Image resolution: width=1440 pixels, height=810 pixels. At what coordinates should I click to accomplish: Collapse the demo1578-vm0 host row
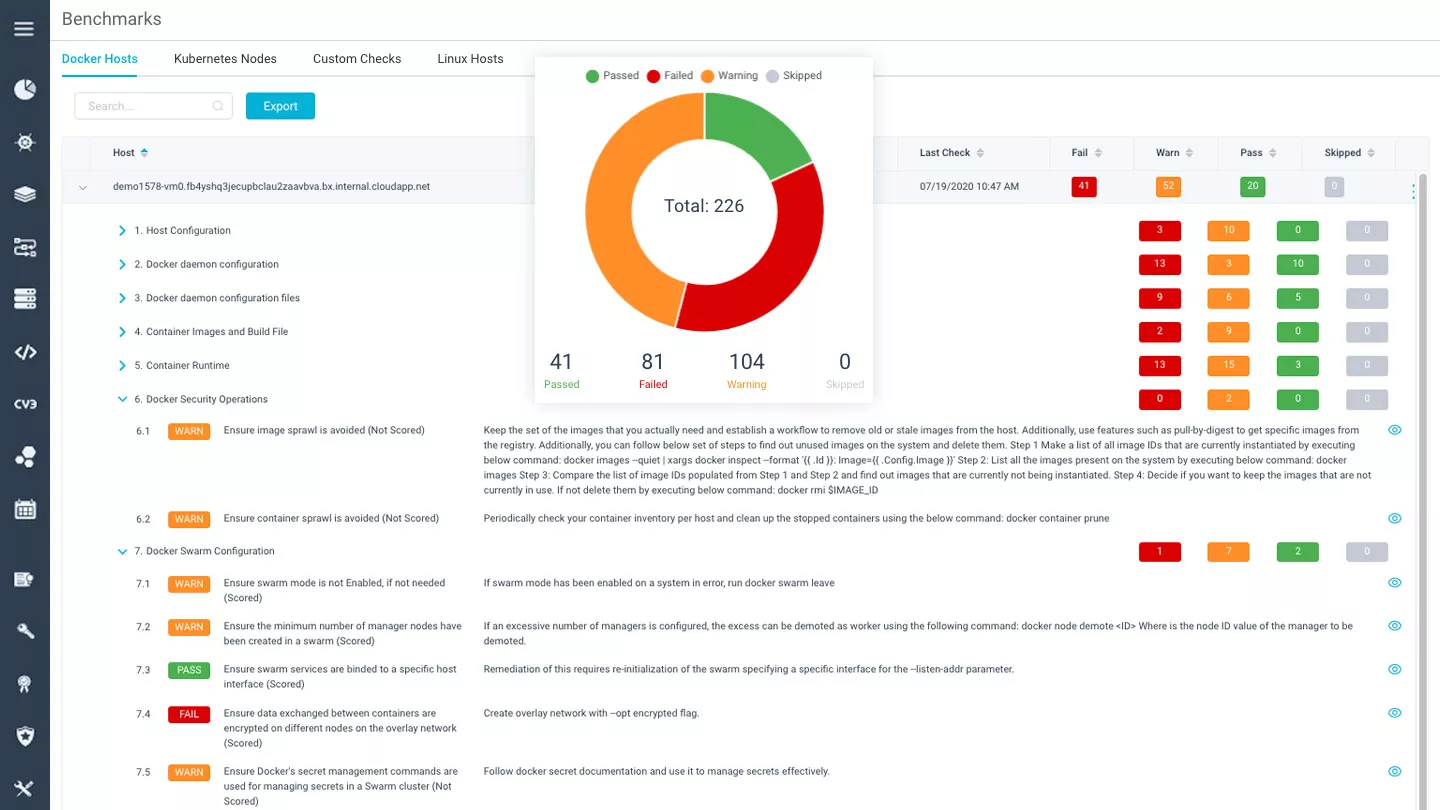pos(83,187)
